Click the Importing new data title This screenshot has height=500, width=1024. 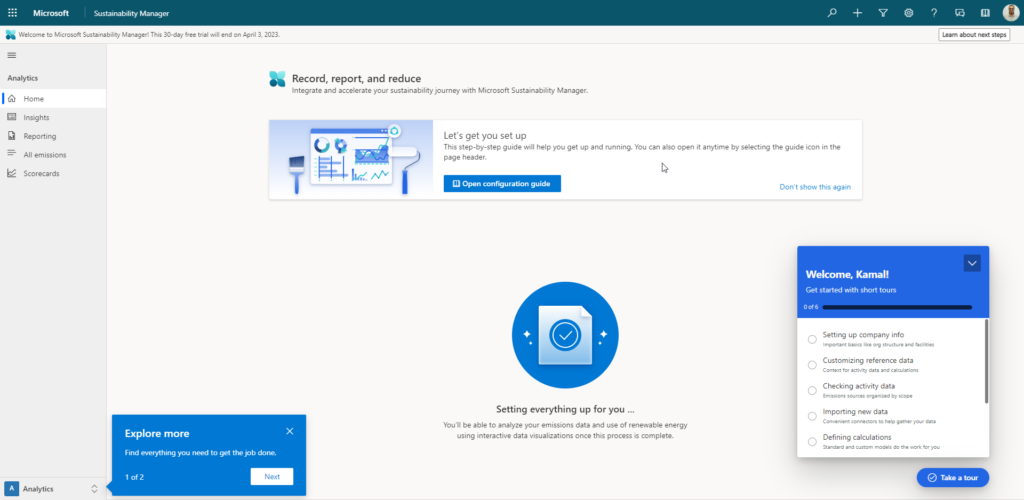tap(855, 411)
